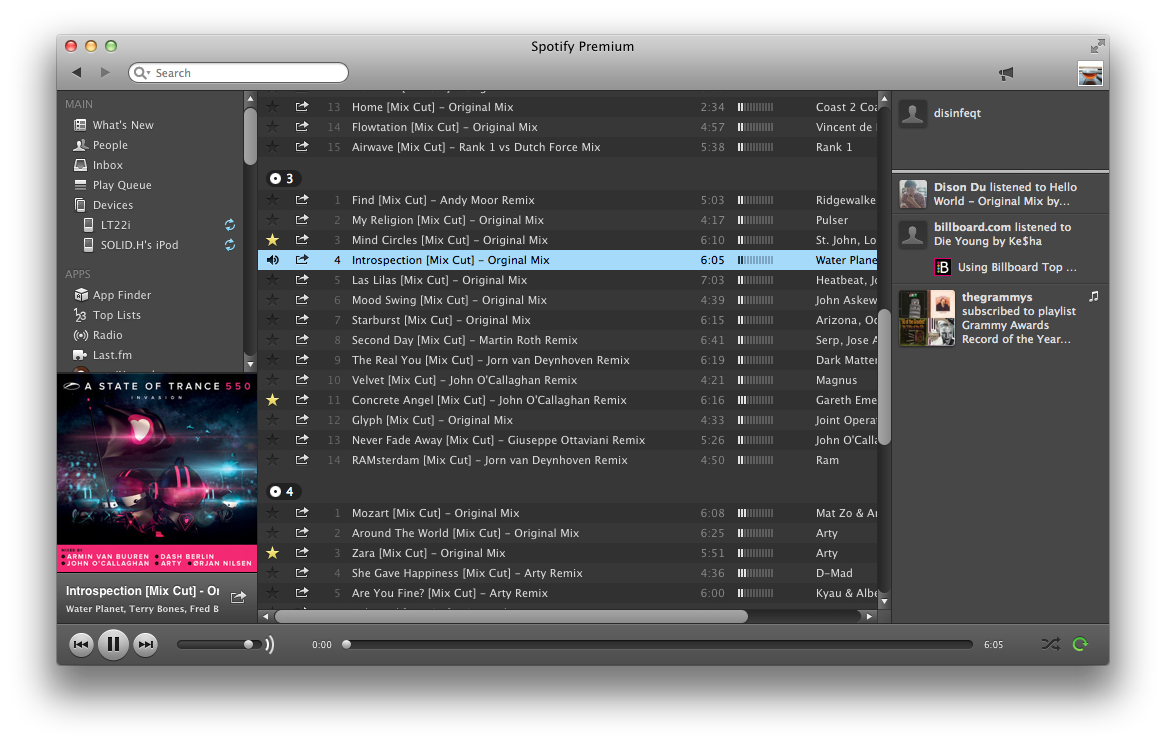Share Flowtation [Mix Cut] track
This screenshot has height=744, width=1166.
(x=302, y=127)
